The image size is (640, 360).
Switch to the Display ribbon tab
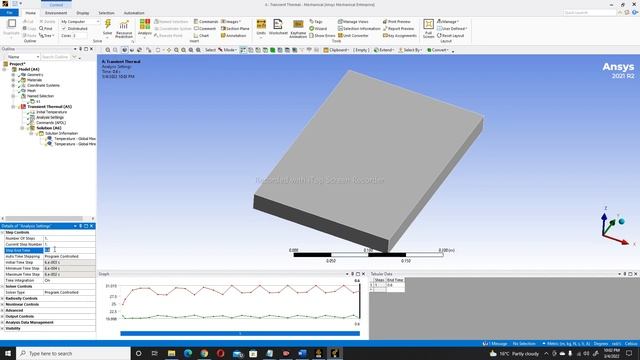click(x=82, y=13)
